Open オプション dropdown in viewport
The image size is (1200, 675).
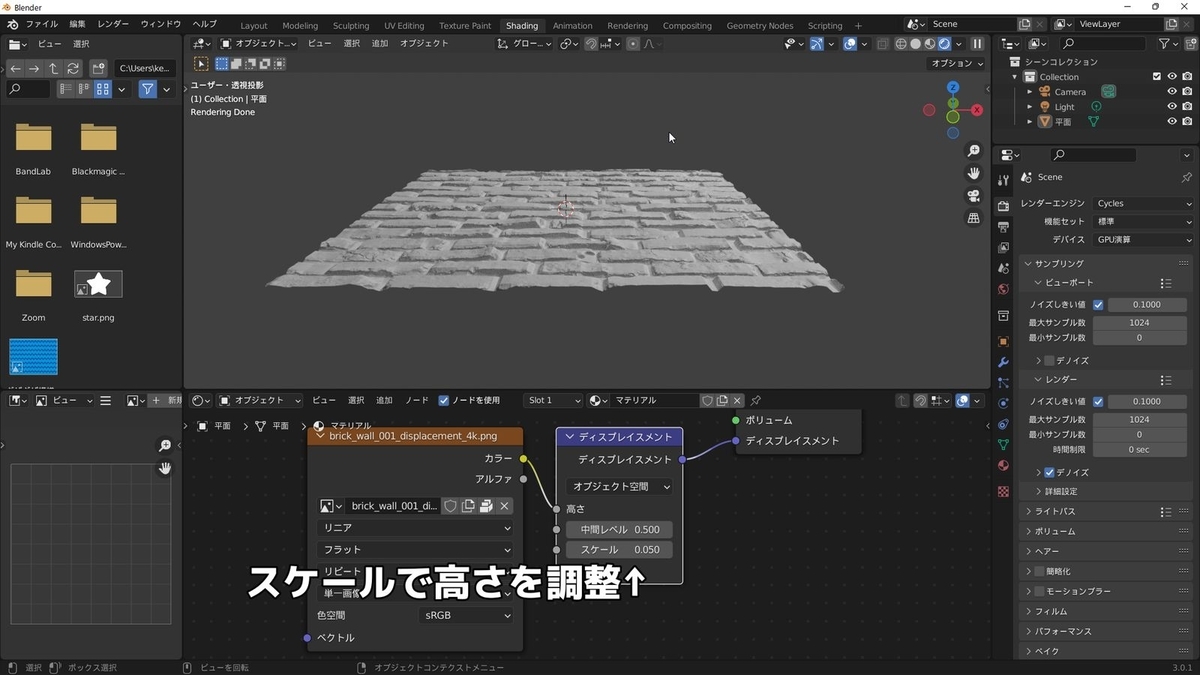[x=956, y=63]
